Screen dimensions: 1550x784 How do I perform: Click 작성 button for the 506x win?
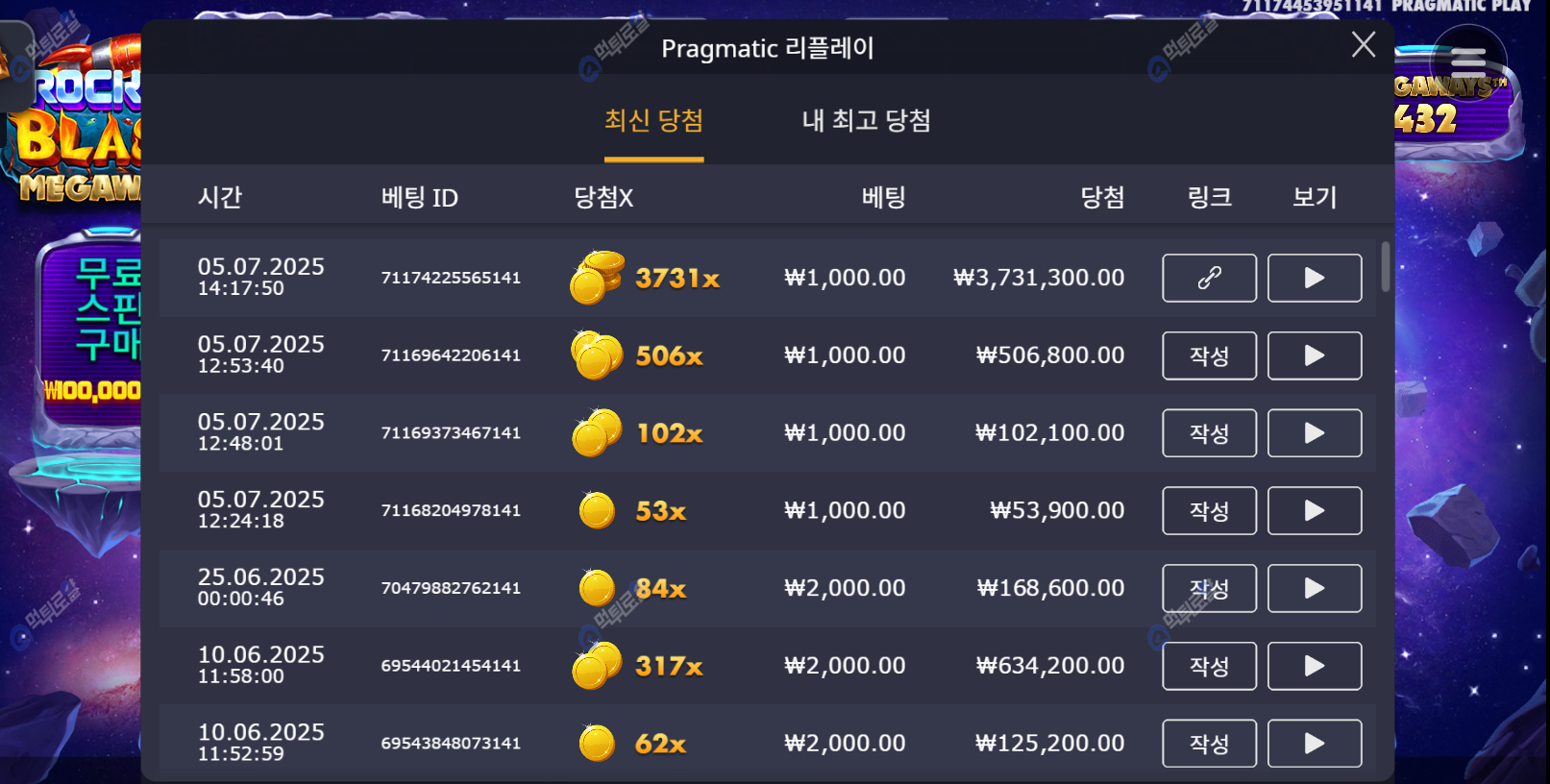[x=1209, y=355]
